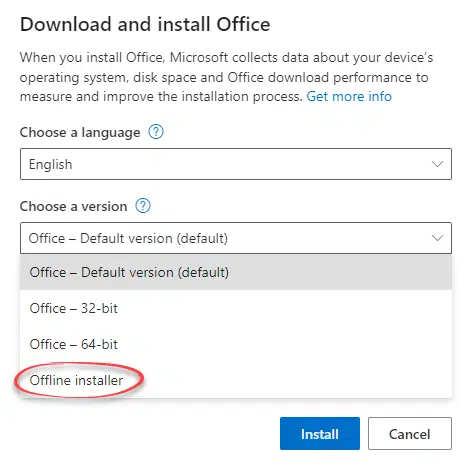Click help icon beside Choose a language
Screen dimensions: 471x464
click(156, 132)
